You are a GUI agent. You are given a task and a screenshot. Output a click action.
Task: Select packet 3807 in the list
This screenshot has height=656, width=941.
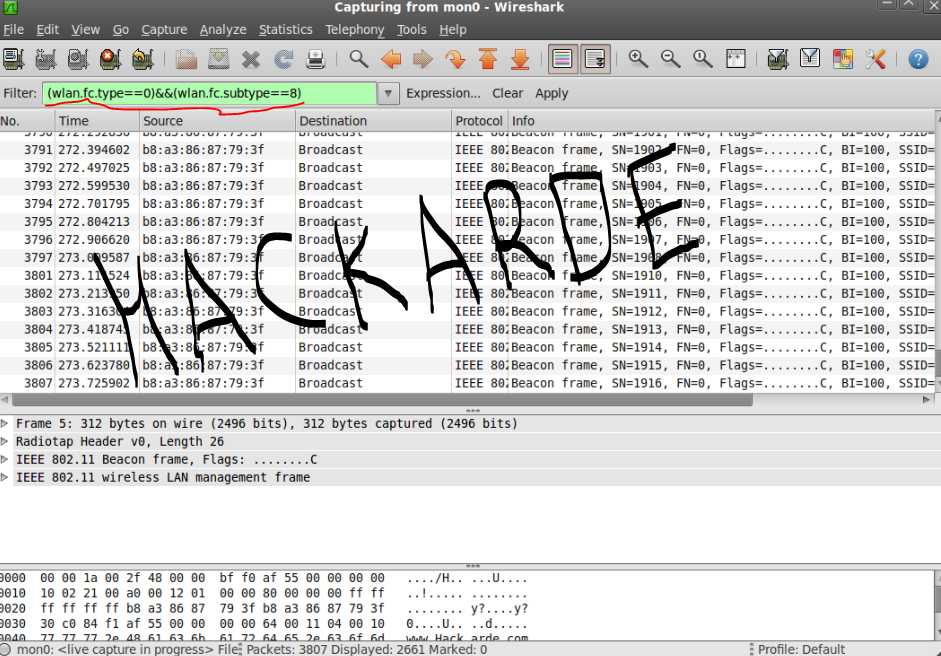(467, 383)
